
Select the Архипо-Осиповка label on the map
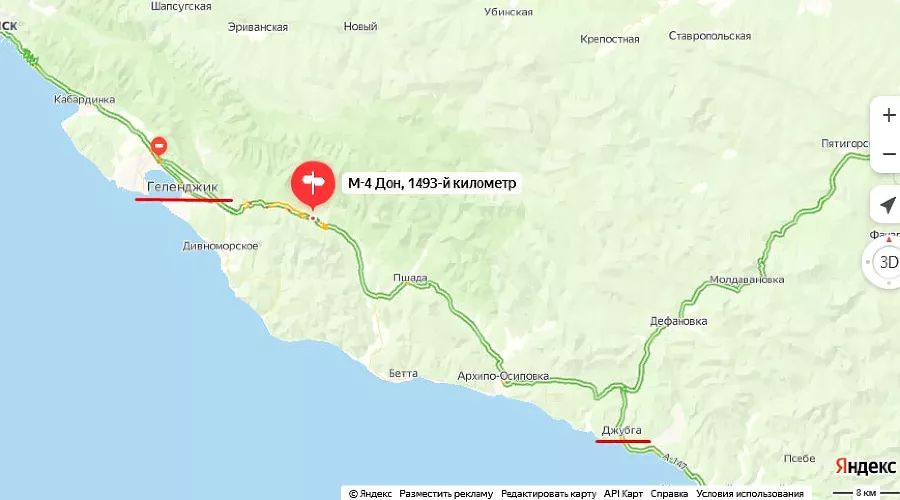[503, 377]
